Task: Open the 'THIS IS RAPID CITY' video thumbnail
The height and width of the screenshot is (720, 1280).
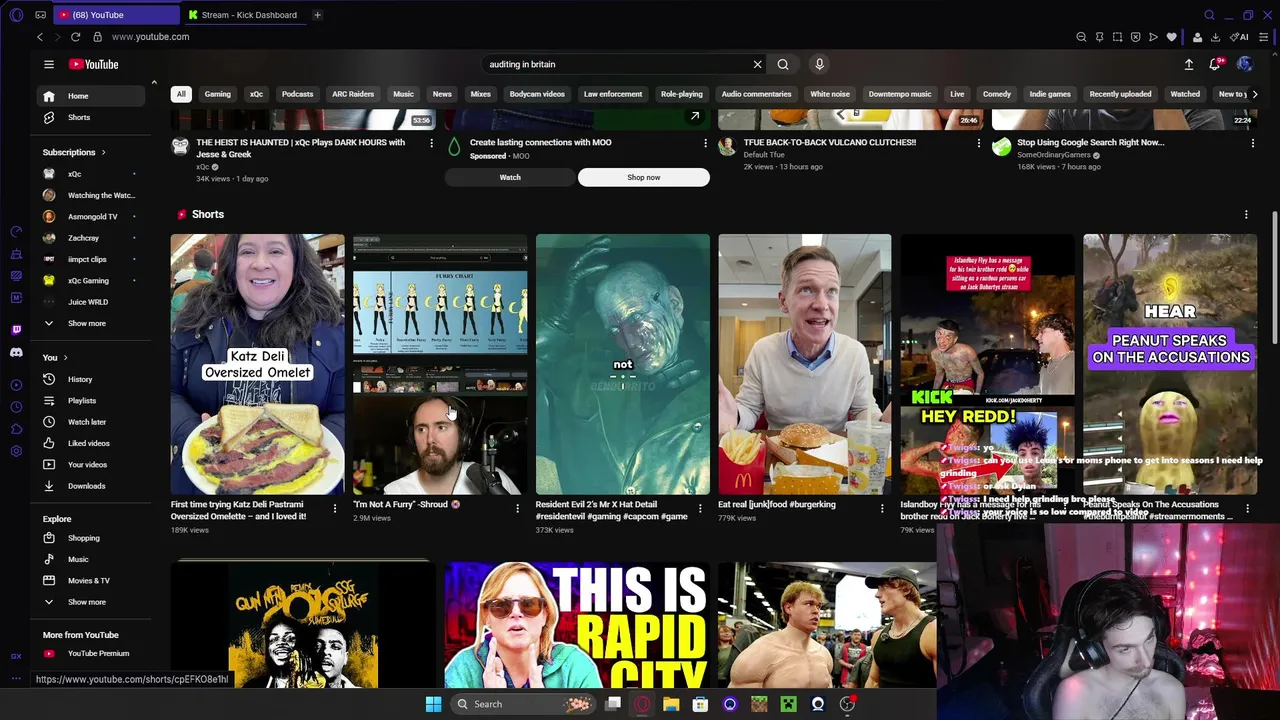Action: (577, 625)
